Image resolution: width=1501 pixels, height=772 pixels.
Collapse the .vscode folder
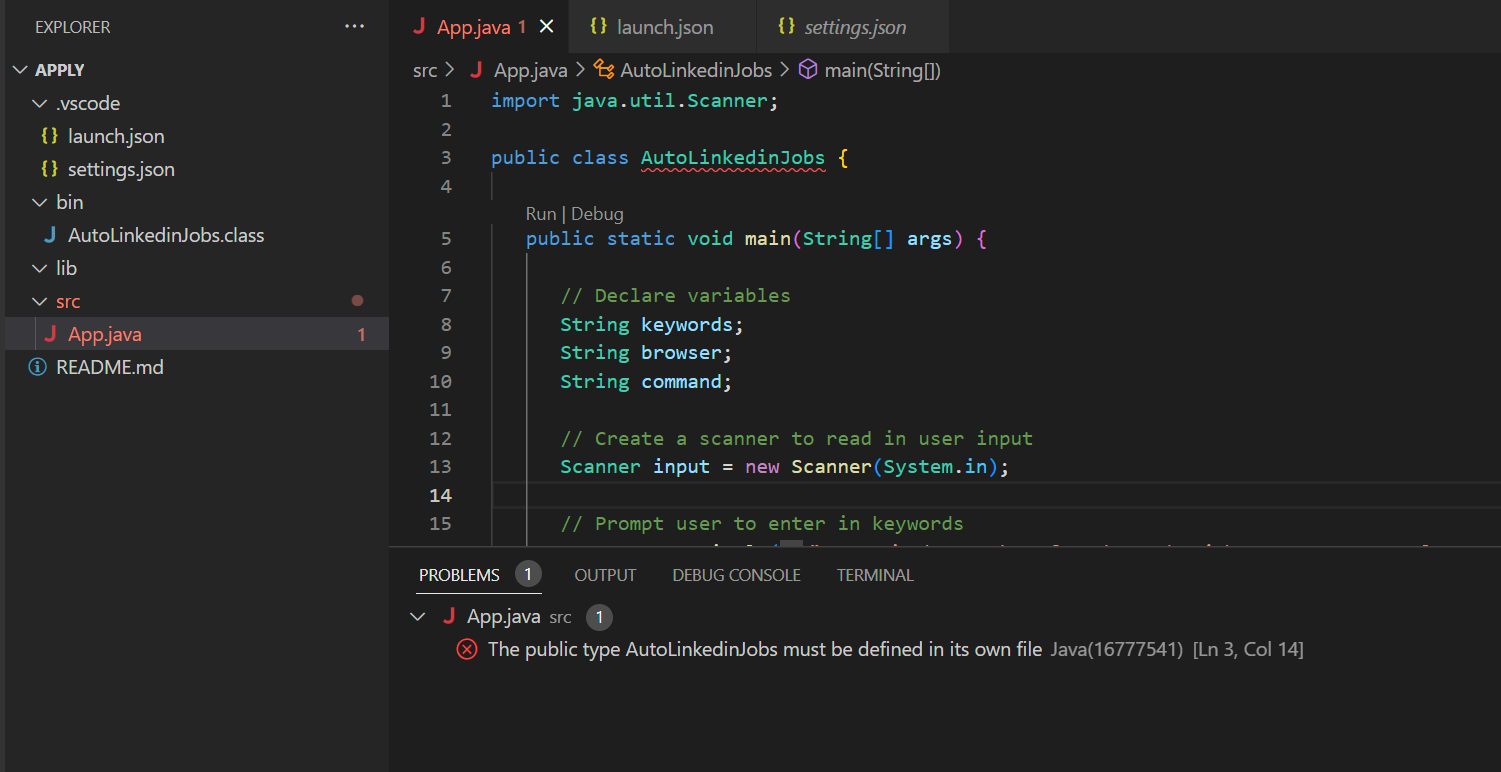tap(39, 102)
